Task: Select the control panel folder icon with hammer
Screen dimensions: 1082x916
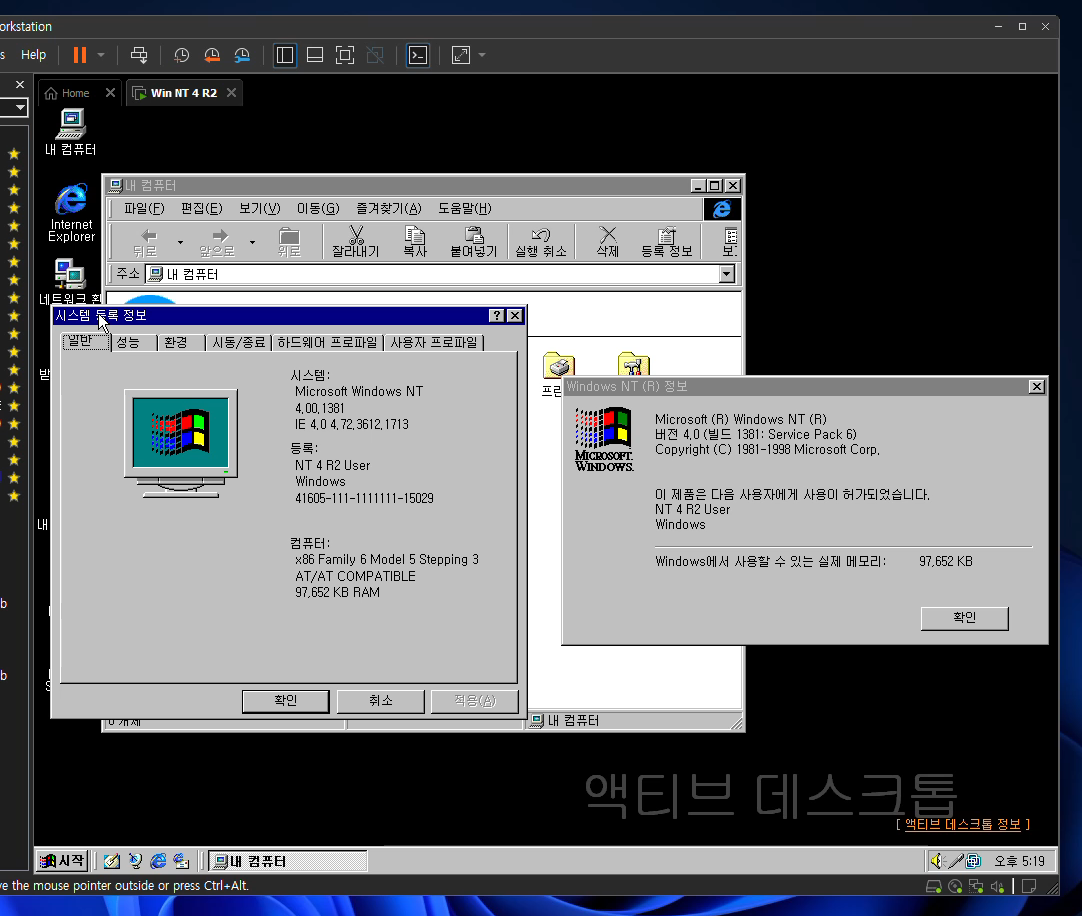Action: pyautogui.click(x=633, y=364)
